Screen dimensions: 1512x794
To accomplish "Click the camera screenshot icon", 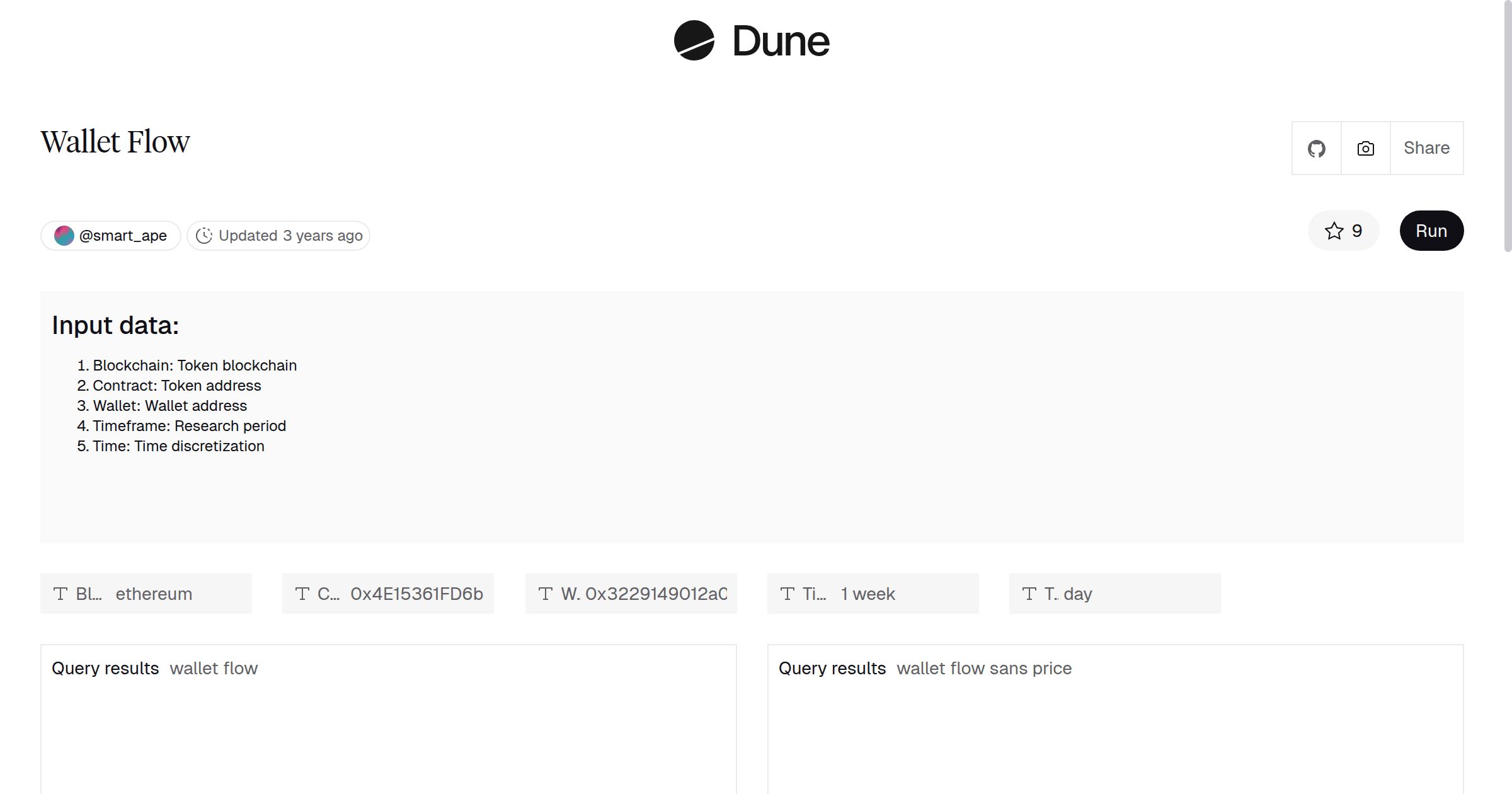I will pyautogui.click(x=1365, y=148).
